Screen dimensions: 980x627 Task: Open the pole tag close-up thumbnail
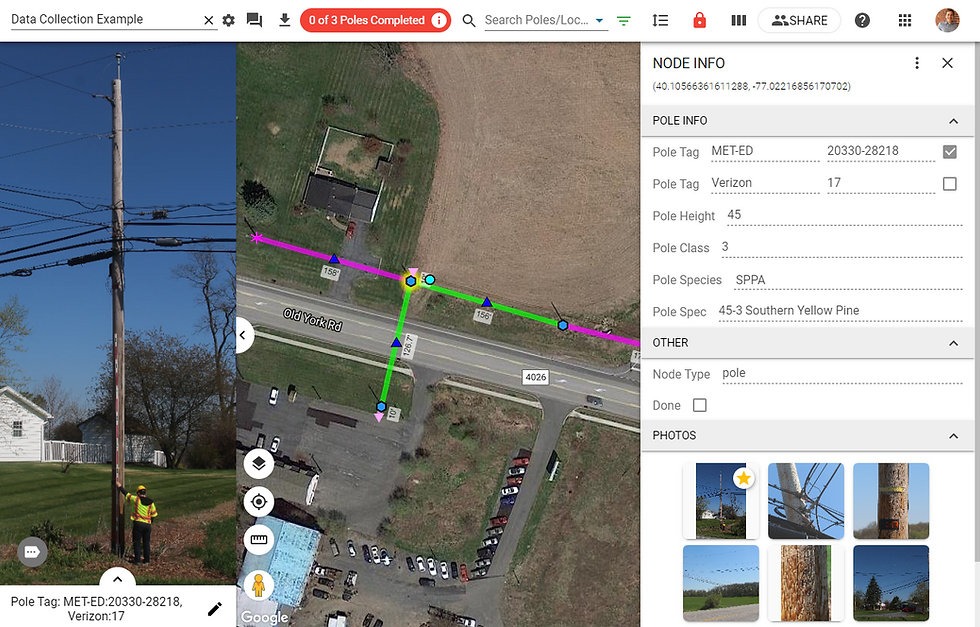coord(891,501)
